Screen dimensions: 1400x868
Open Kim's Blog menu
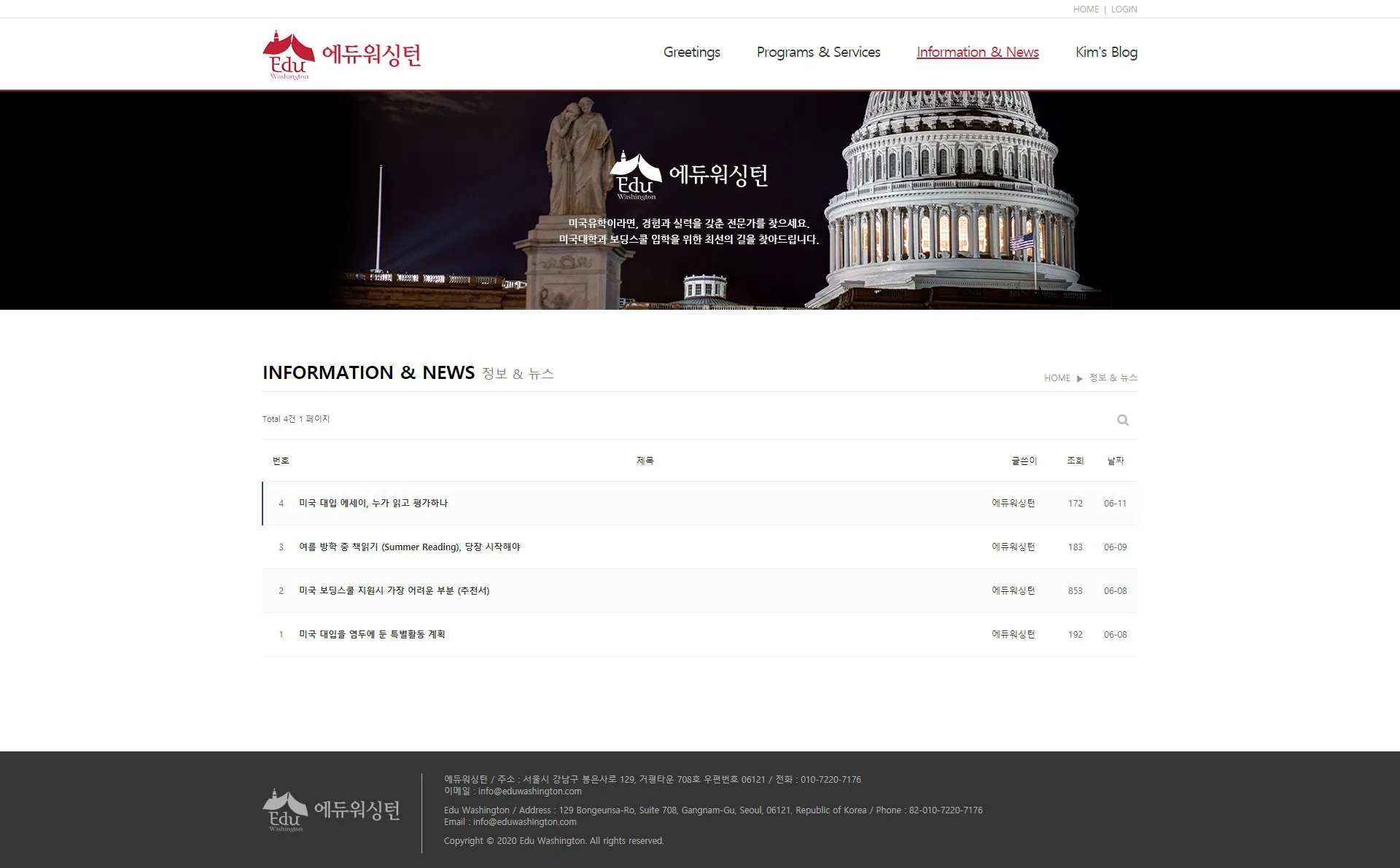tap(1106, 52)
